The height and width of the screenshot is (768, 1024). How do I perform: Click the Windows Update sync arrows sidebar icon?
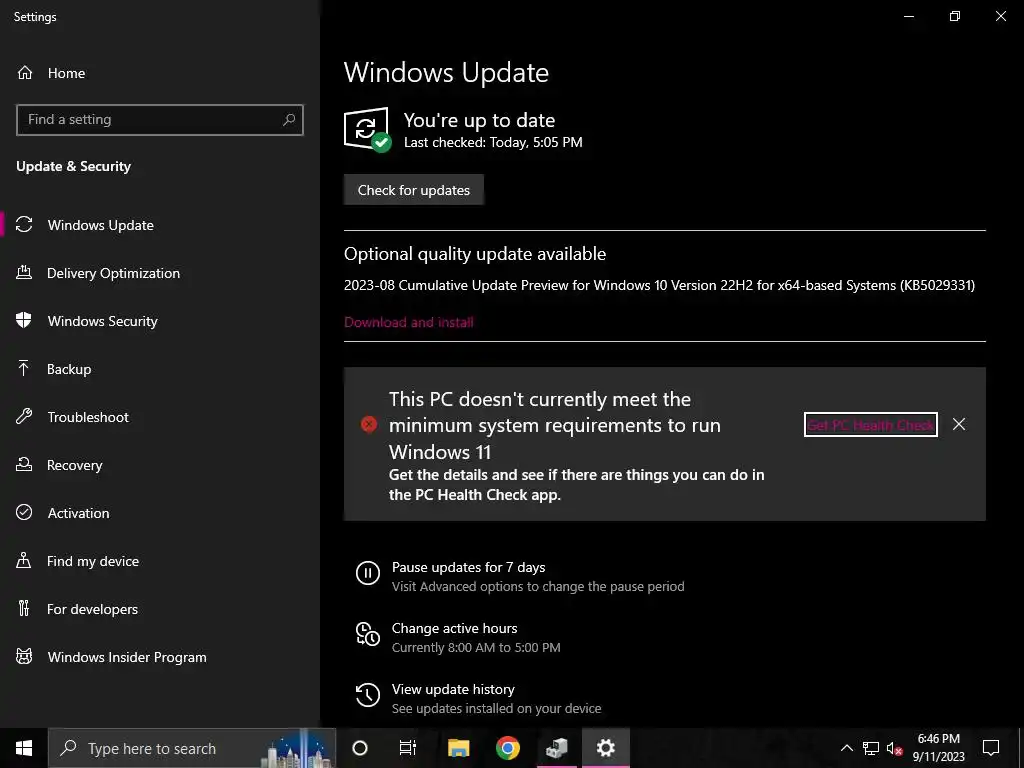(24, 225)
